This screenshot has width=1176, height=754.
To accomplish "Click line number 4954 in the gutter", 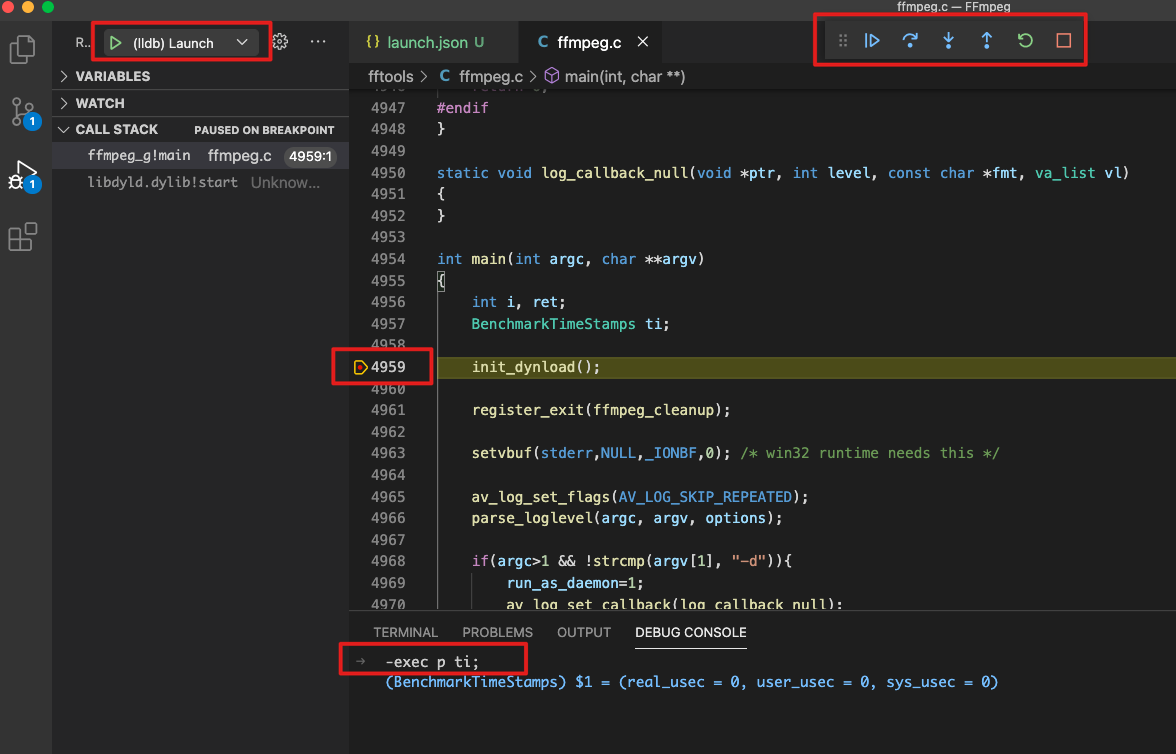I will [x=388, y=259].
